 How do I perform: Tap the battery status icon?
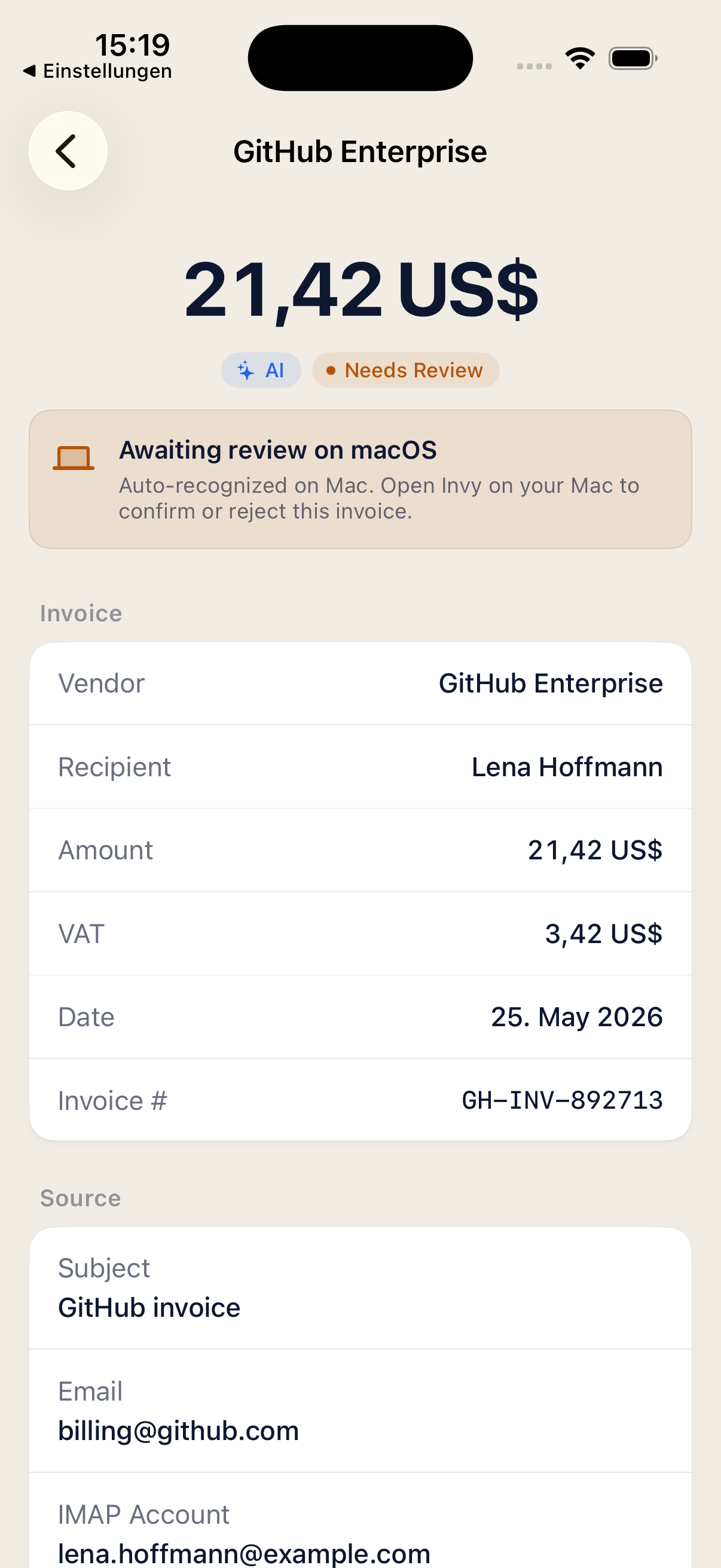point(633,59)
